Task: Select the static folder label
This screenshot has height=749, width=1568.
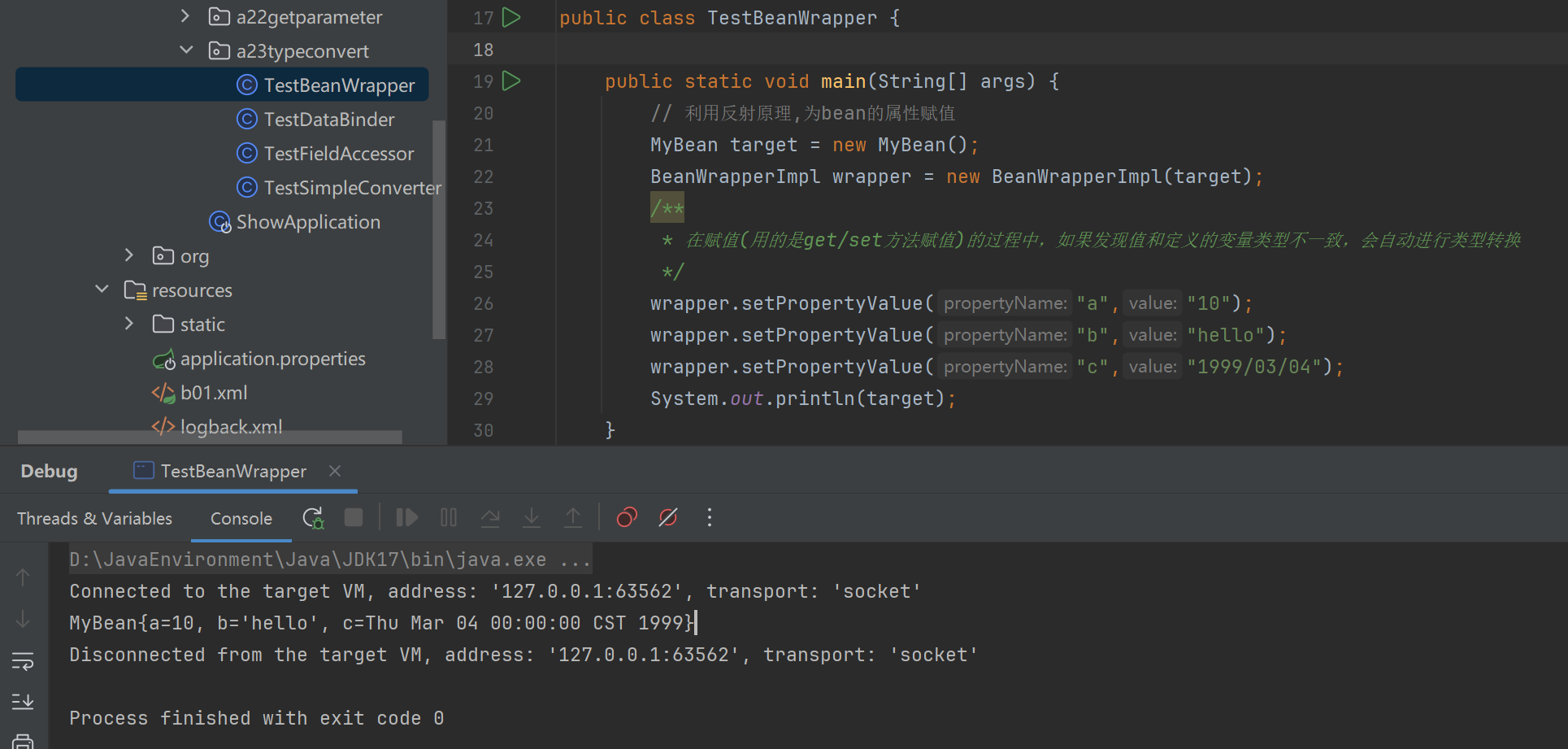Action: 202,324
